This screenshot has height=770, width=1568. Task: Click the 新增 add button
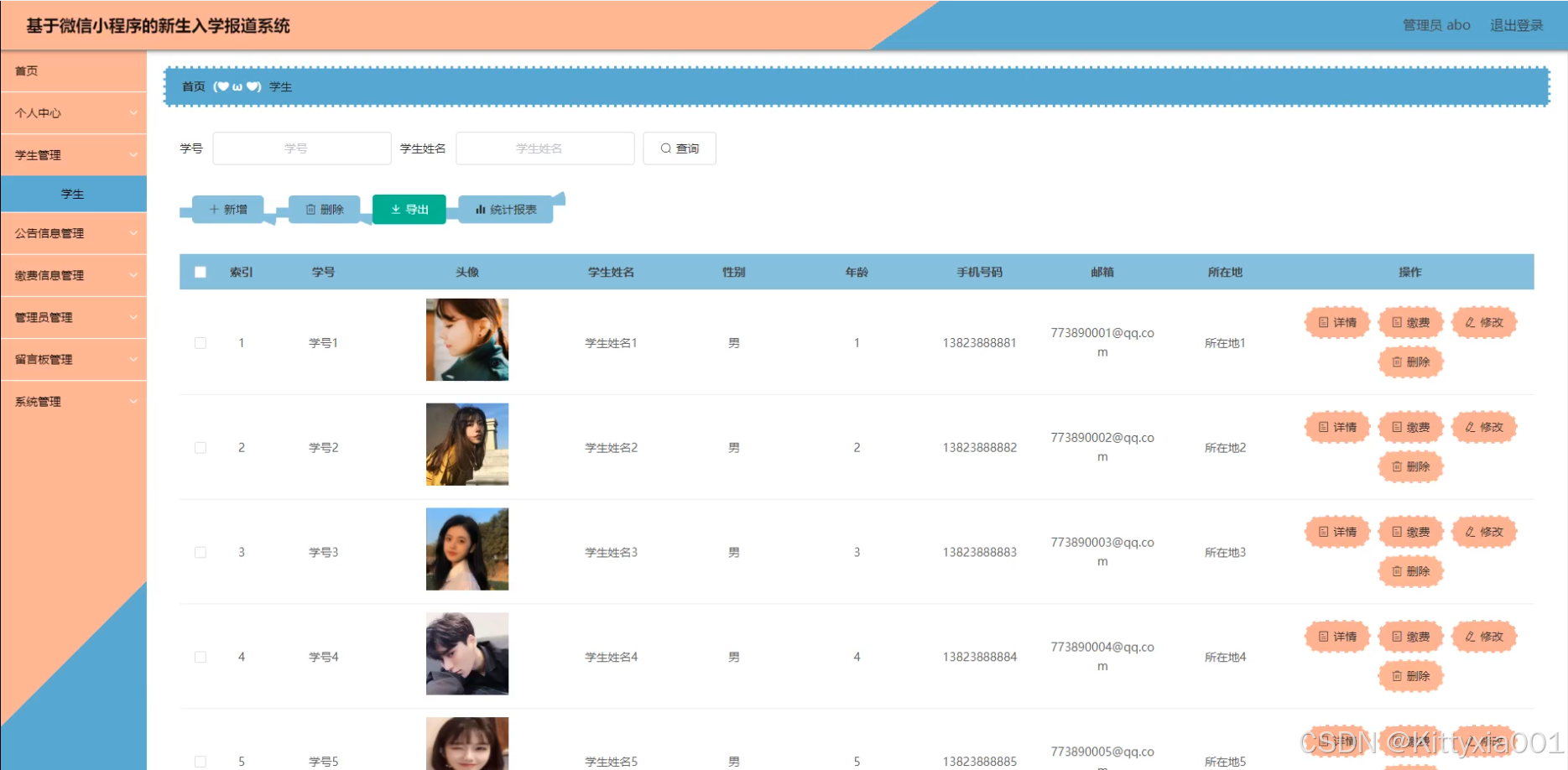click(228, 210)
